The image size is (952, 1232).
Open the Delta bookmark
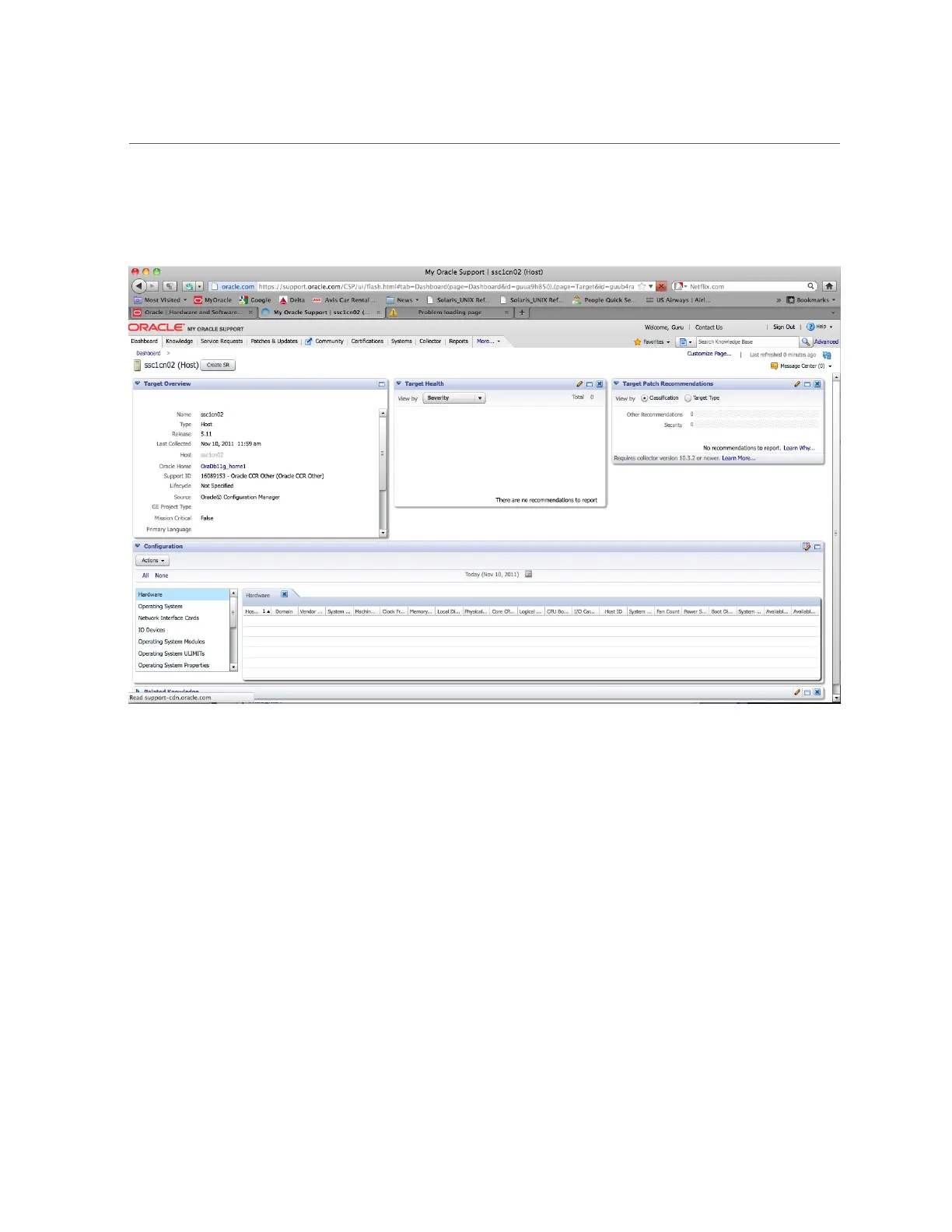[292, 299]
